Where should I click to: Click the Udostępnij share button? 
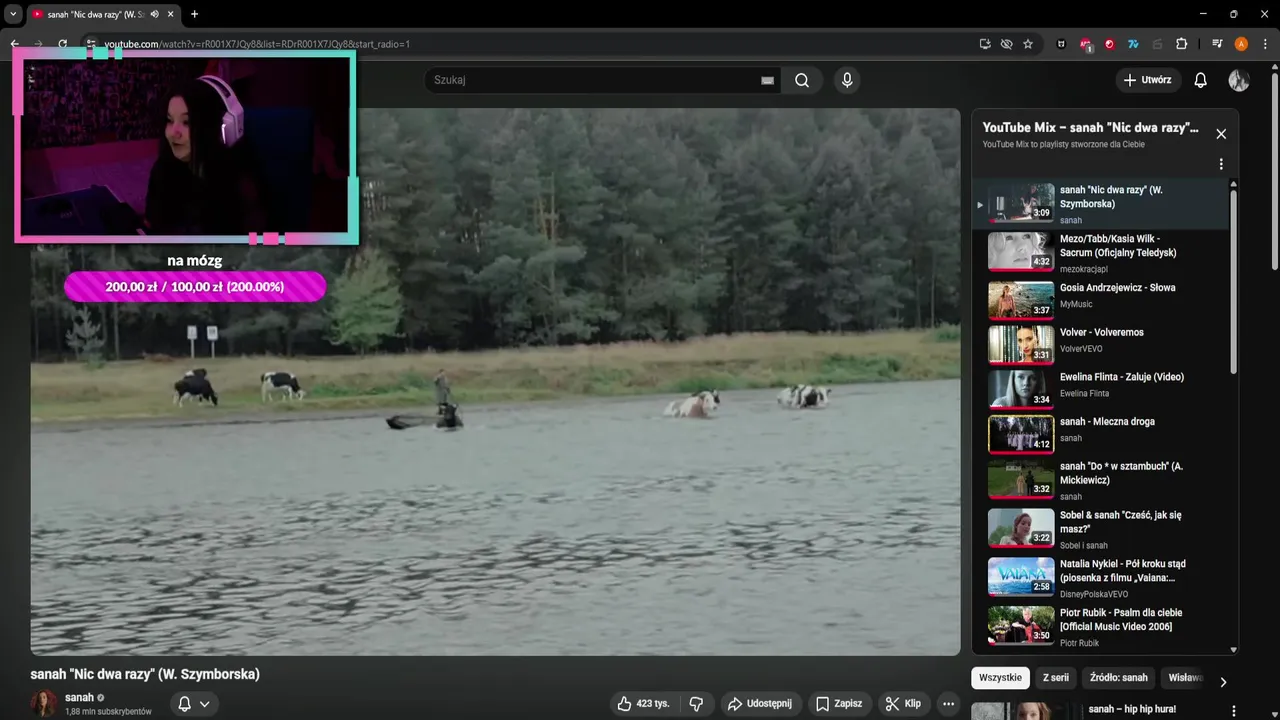pos(760,704)
